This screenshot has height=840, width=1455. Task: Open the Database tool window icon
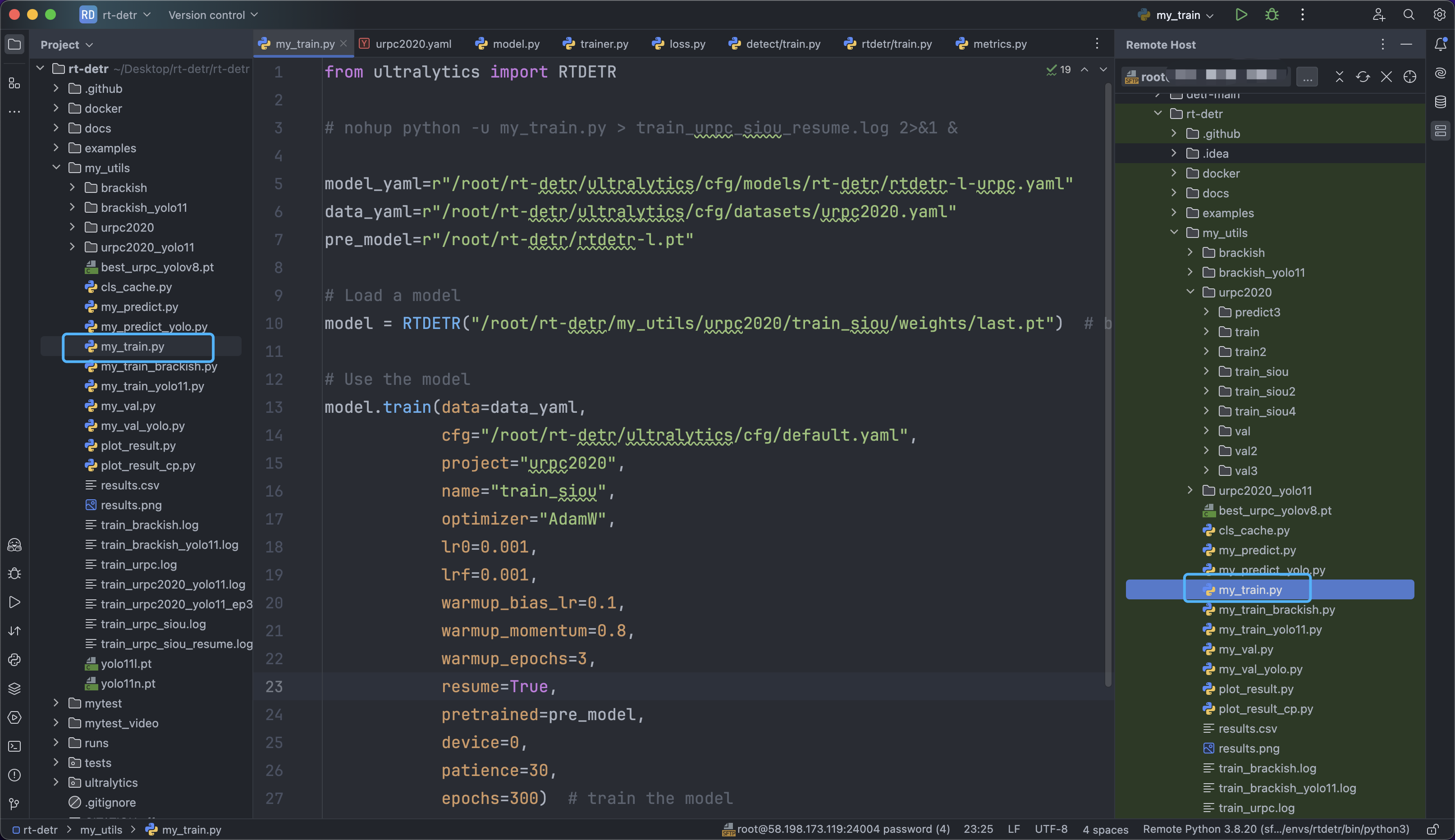click(x=1441, y=102)
